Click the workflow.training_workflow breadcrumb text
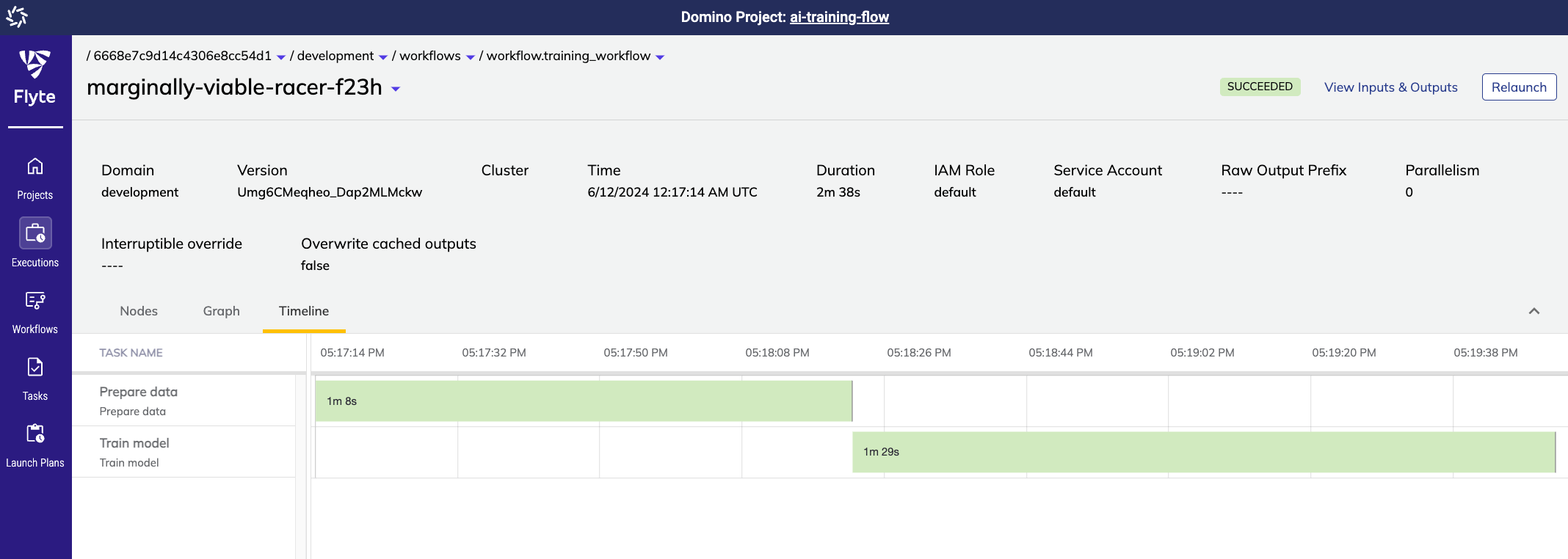Viewport: 1568px width, 559px height. [x=568, y=56]
